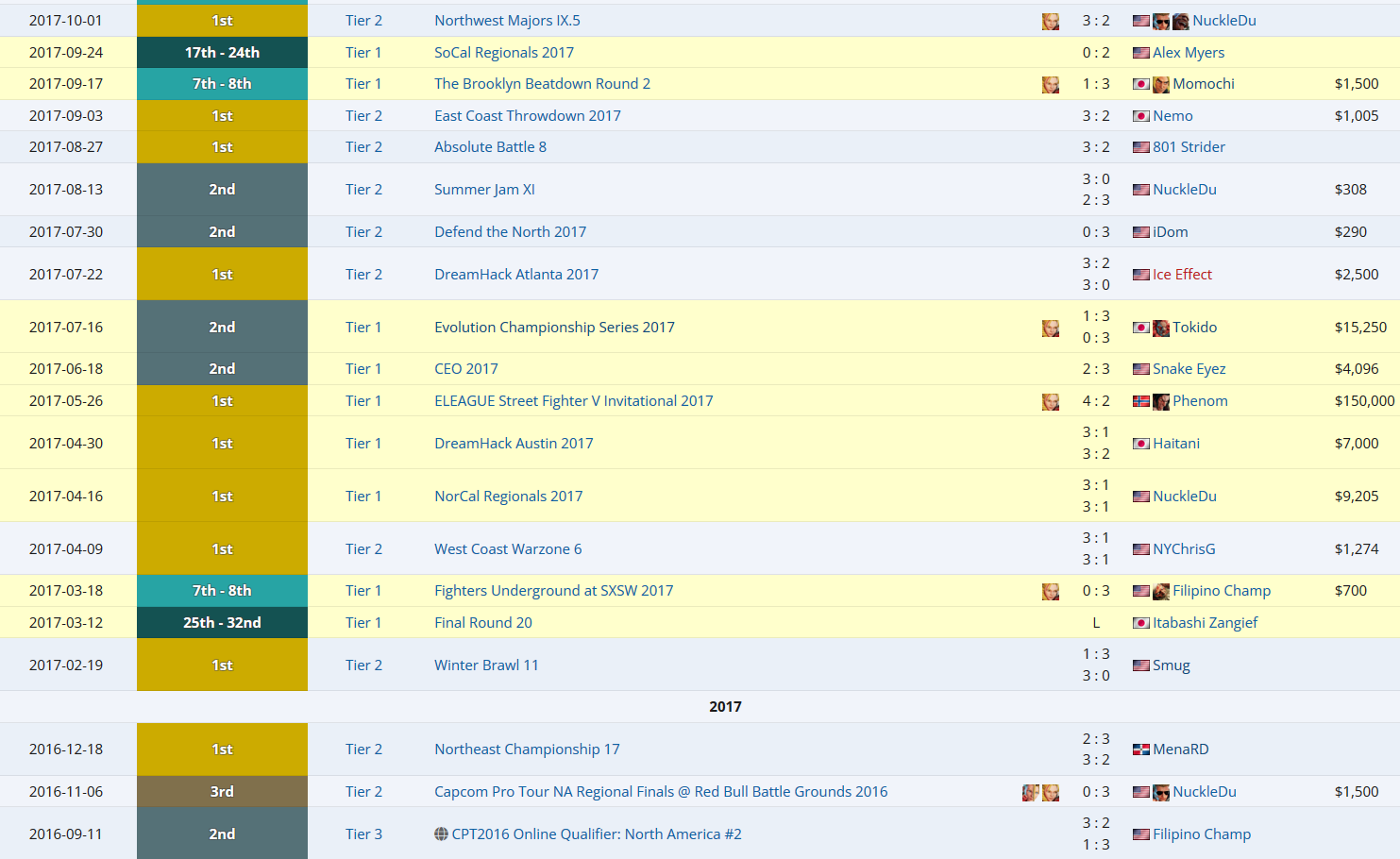
Task: Click the 2017 year header row
Action: tap(700, 707)
